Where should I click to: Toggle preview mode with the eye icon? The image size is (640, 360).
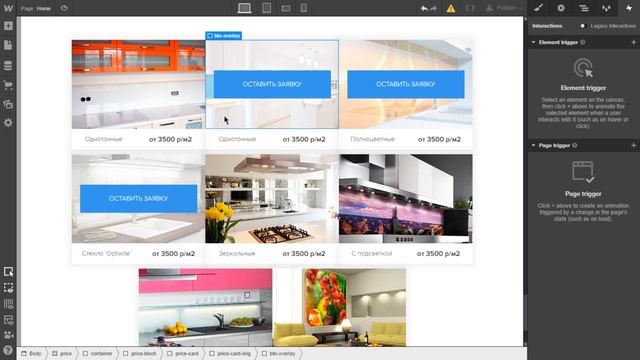64,8
